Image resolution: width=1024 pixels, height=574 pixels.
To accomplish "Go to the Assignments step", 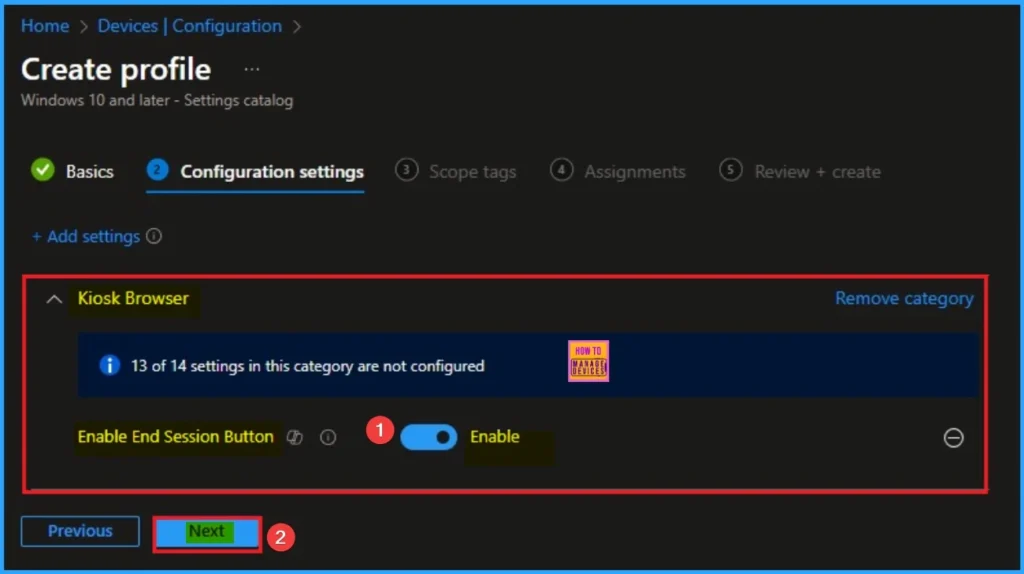I will tap(635, 172).
